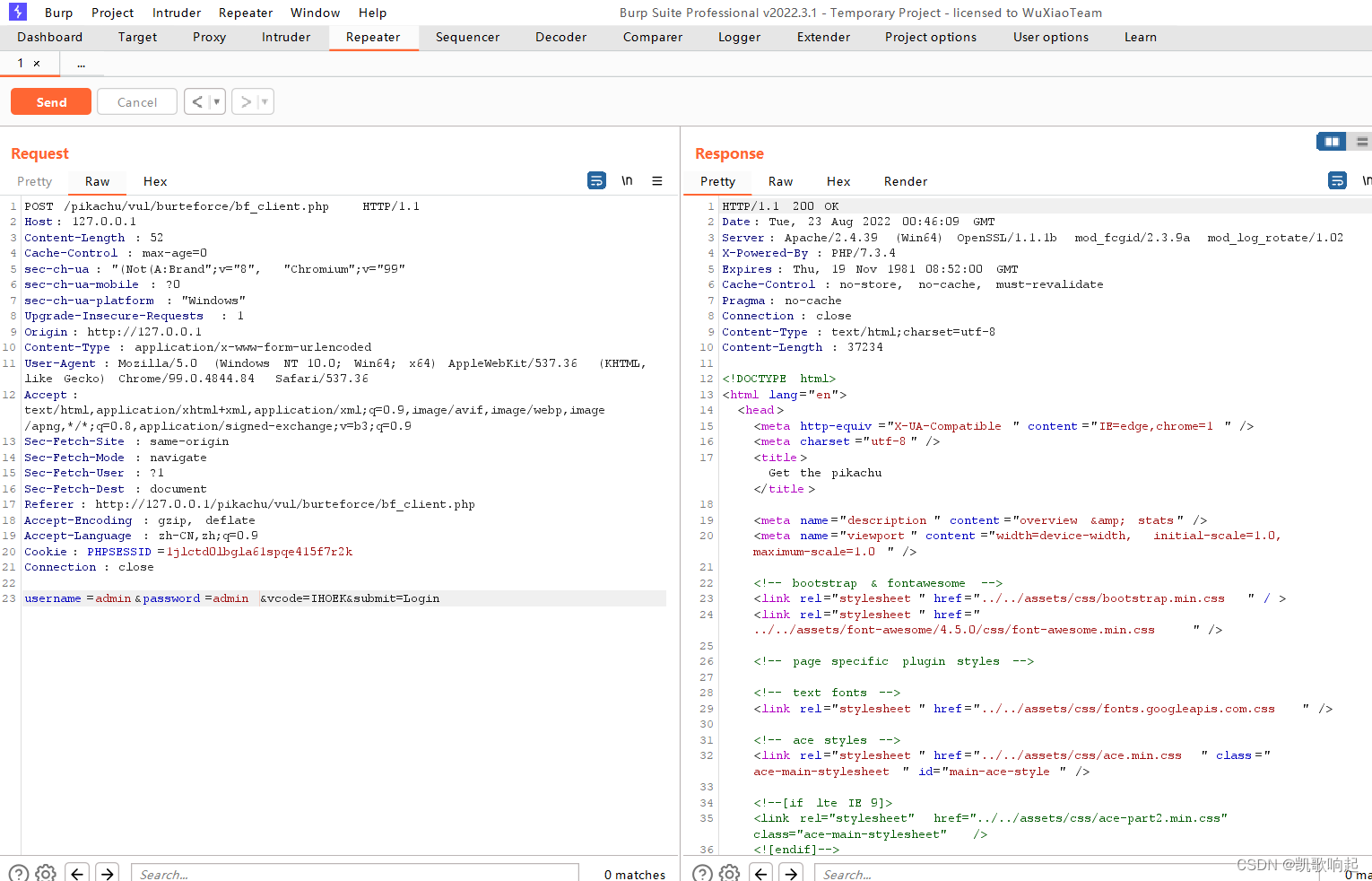The width and height of the screenshot is (1372, 881).
Task: Open Request search settings gear
Action: click(46, 873)
